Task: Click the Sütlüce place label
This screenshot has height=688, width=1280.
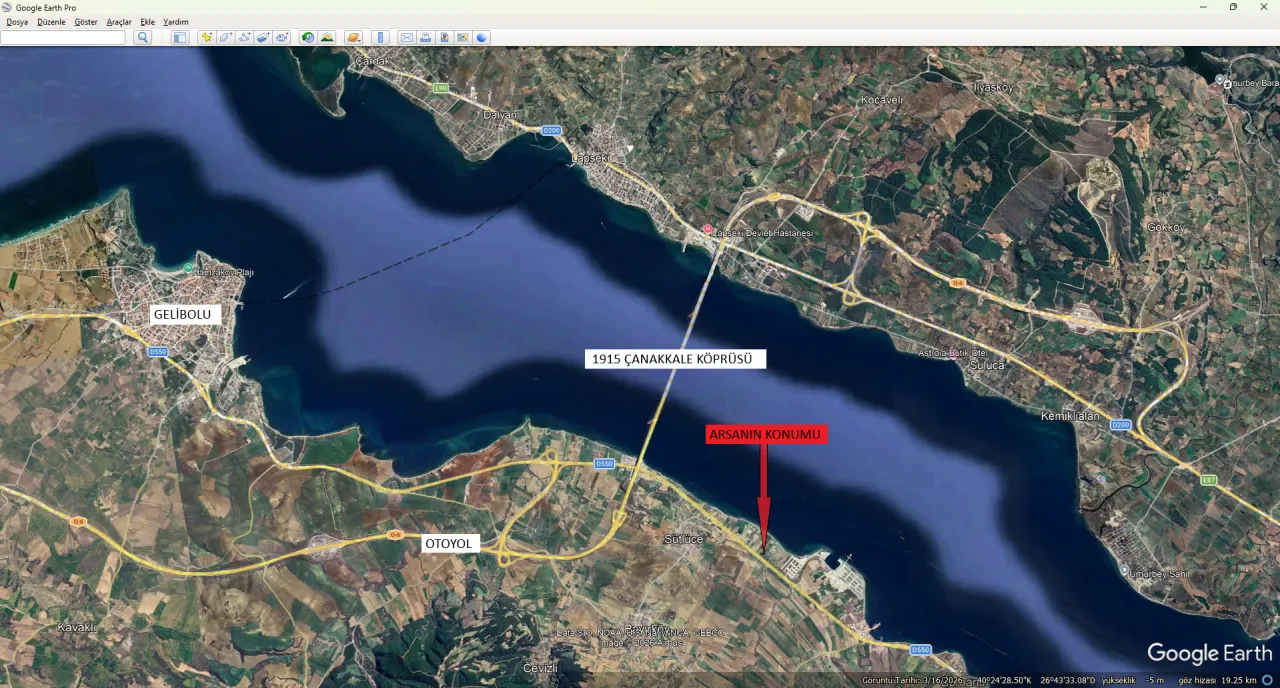Action: coord(685,538)
